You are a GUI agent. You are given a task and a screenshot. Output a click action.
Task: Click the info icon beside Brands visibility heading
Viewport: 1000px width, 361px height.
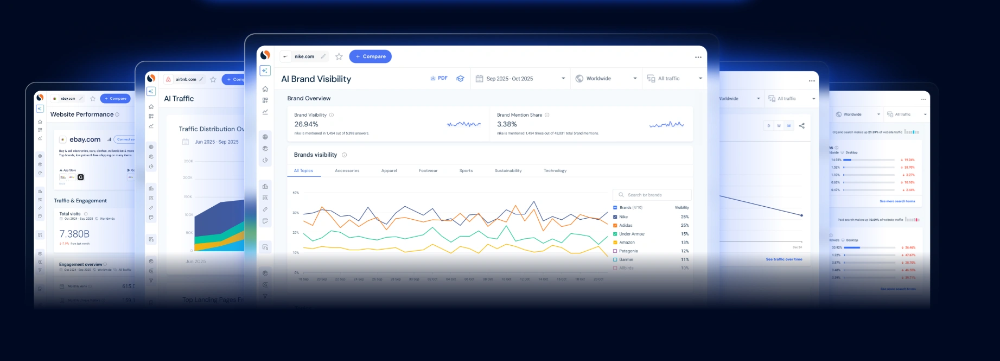(x=344, y=155)
